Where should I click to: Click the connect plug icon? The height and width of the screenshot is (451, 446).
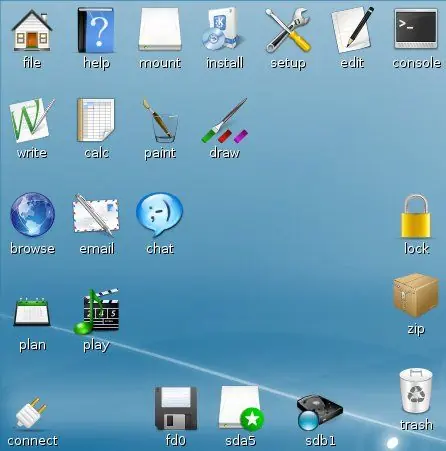(x=31, y=413)
